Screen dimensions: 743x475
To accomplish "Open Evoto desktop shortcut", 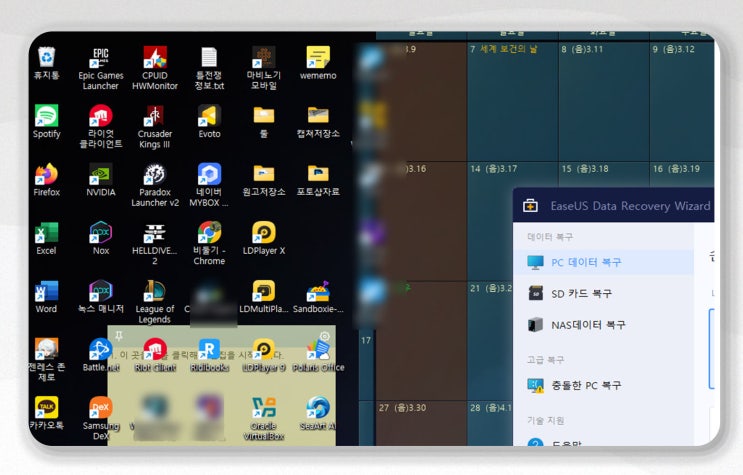I will (209, 121).
